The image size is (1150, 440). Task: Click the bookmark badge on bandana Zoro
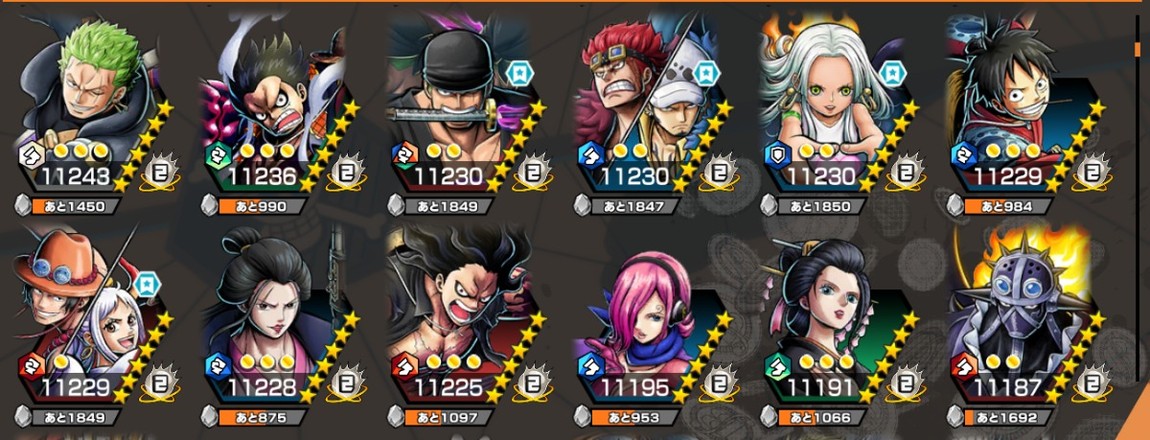(x=519, y=74)
